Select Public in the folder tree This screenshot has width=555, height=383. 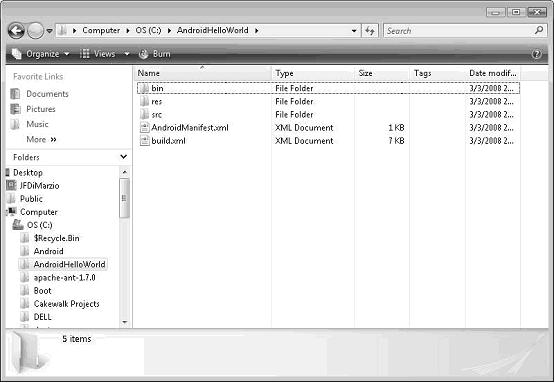[x=31, y=199]
